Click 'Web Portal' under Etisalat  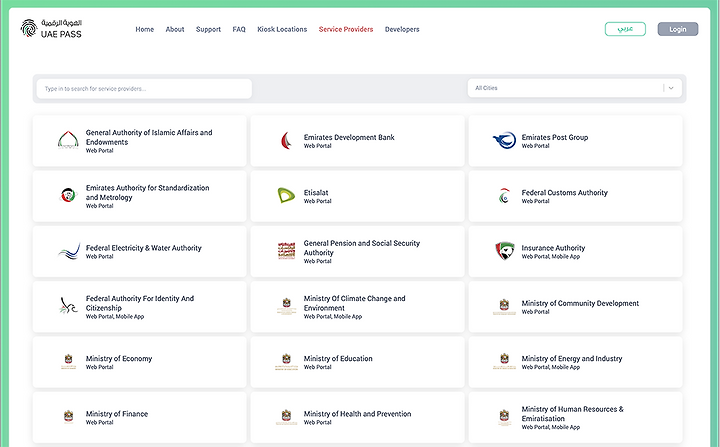[317, 201]
